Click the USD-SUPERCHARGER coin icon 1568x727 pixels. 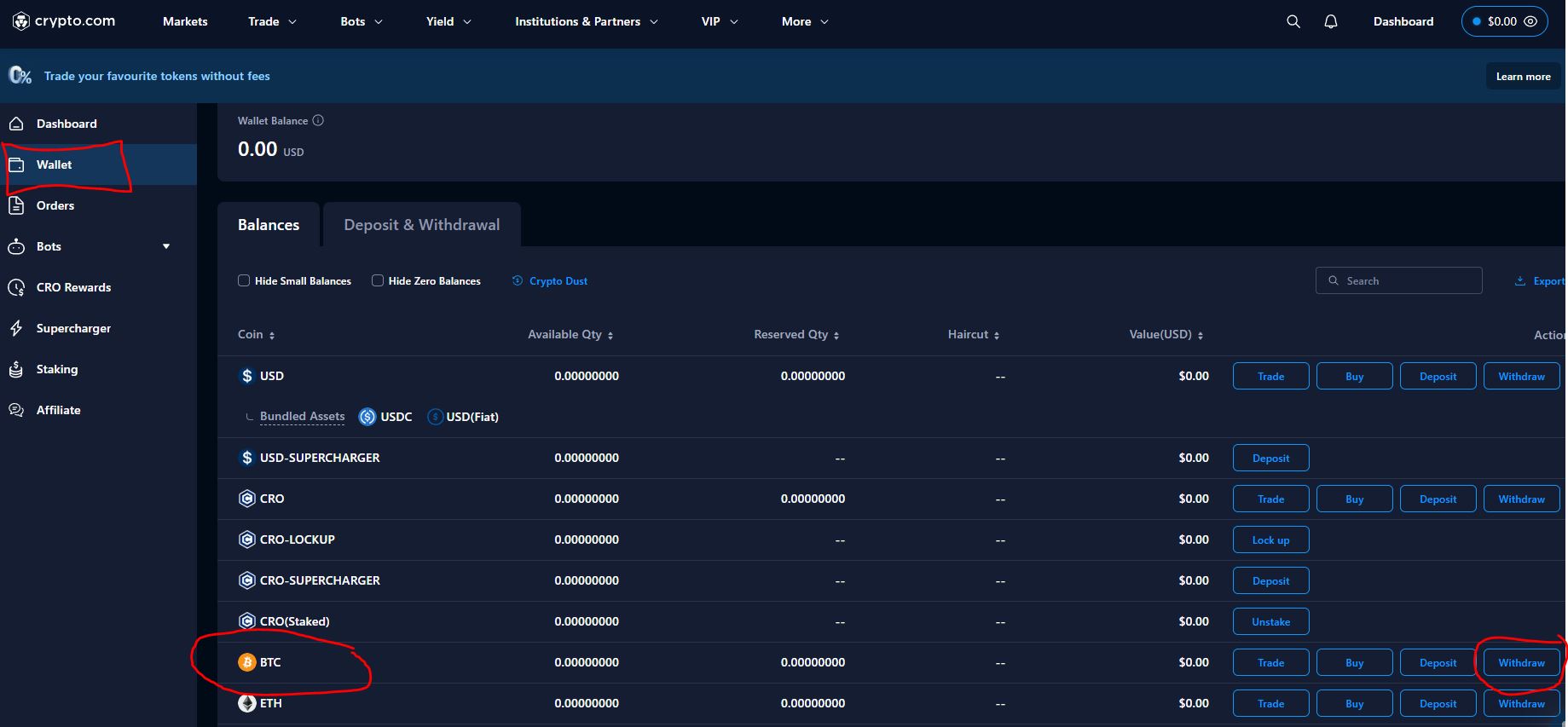click(247, 458)
